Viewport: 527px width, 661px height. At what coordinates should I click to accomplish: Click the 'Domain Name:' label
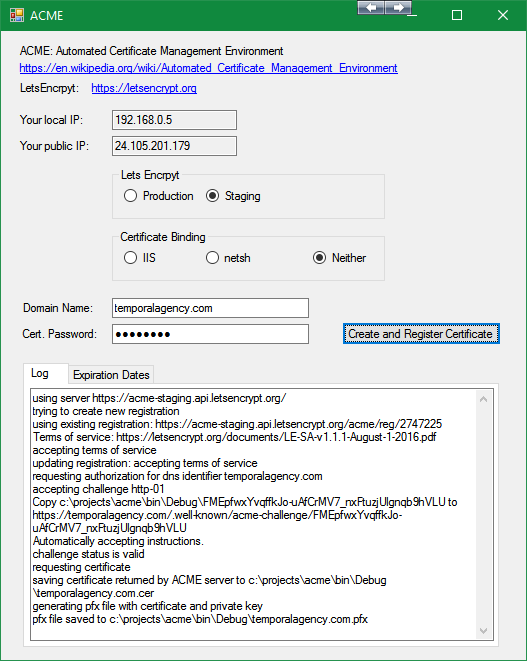58,308
